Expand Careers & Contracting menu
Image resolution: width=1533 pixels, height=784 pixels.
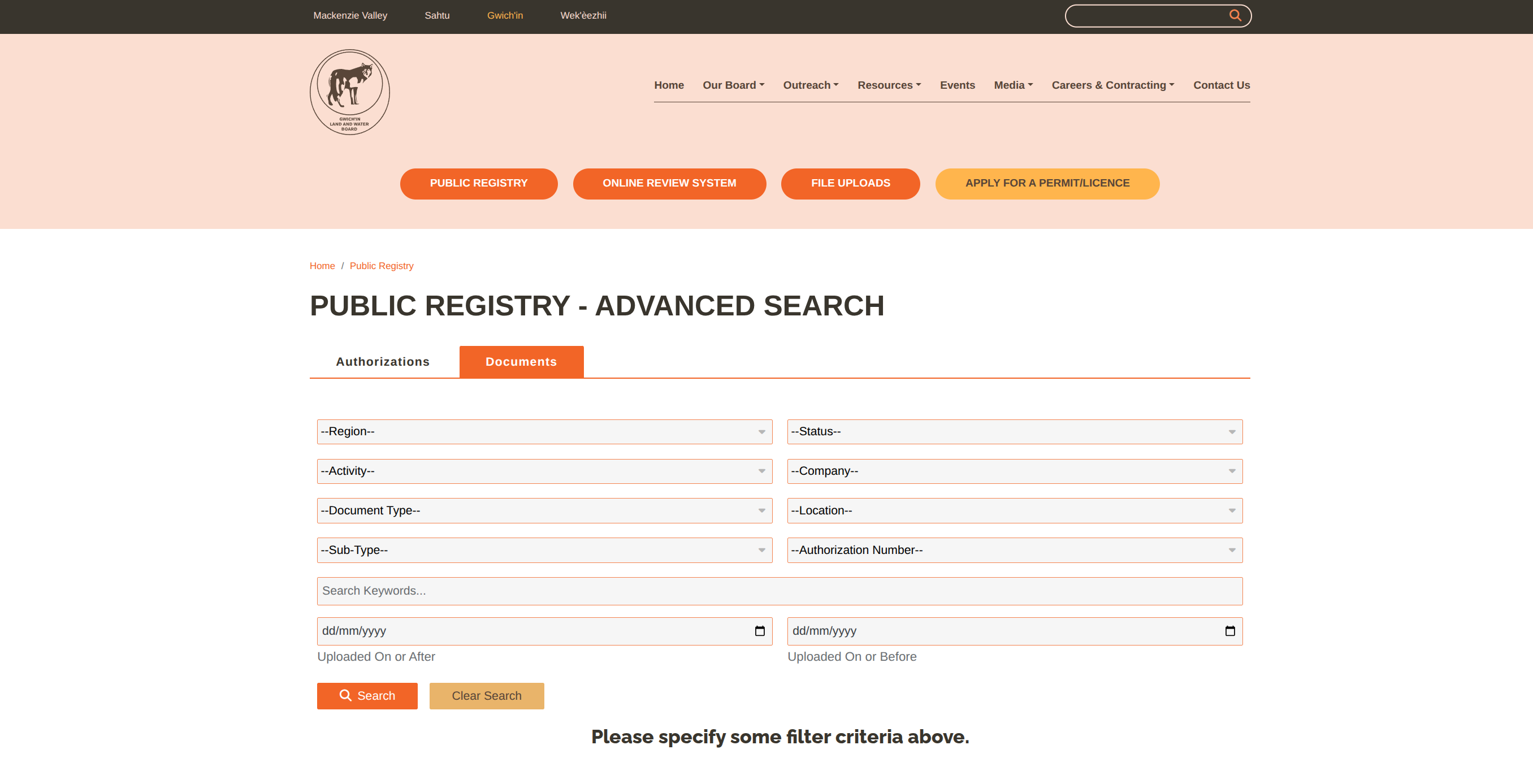[1113, 85]
